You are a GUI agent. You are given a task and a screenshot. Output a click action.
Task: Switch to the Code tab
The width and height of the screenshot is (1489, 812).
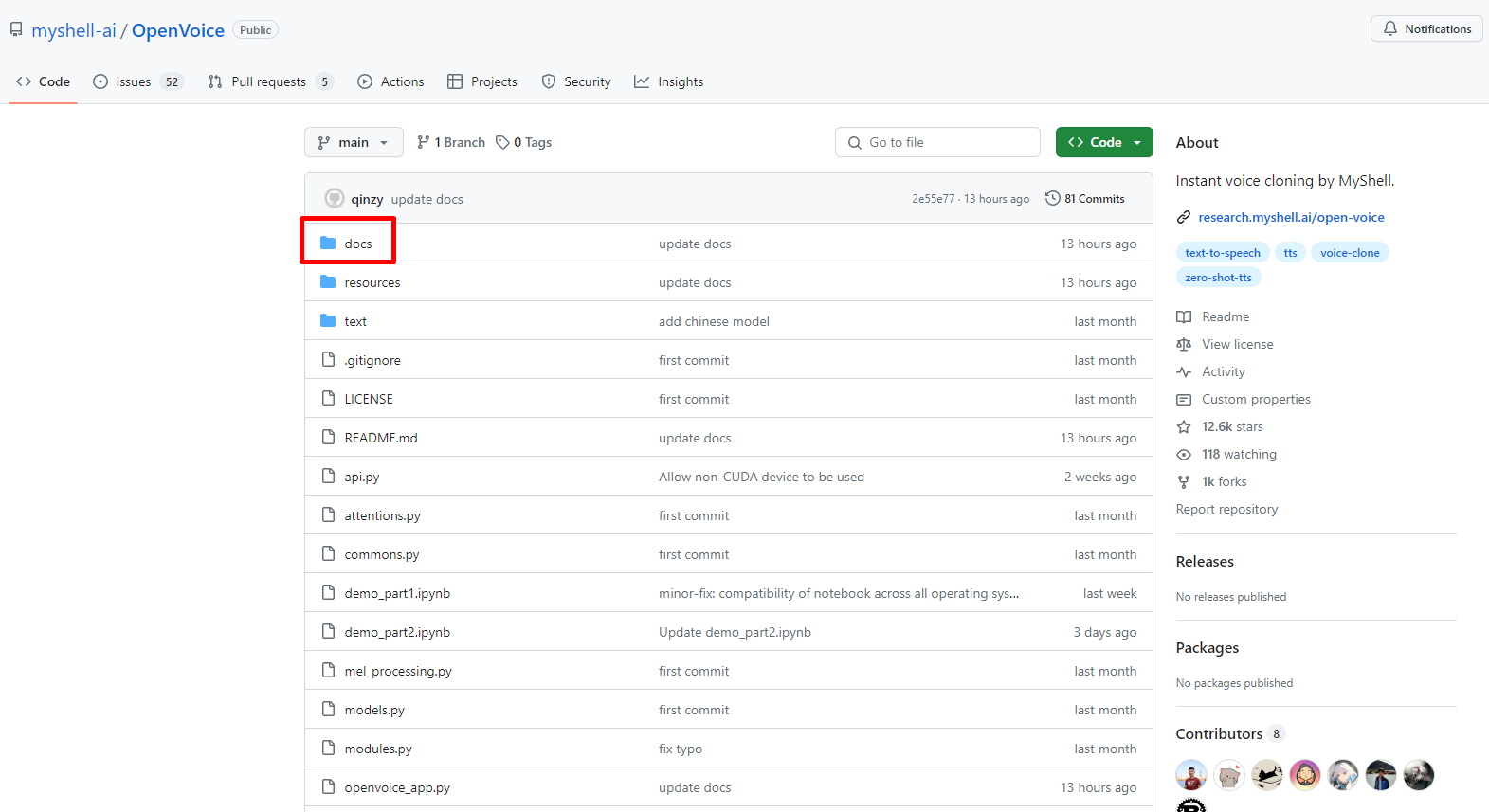pyautogui.click(x=44, y=81)
